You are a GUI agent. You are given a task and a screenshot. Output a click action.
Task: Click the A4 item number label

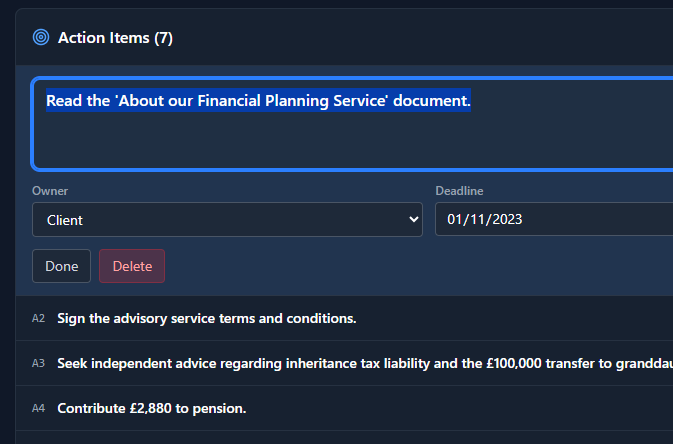(x=39, y=408)
